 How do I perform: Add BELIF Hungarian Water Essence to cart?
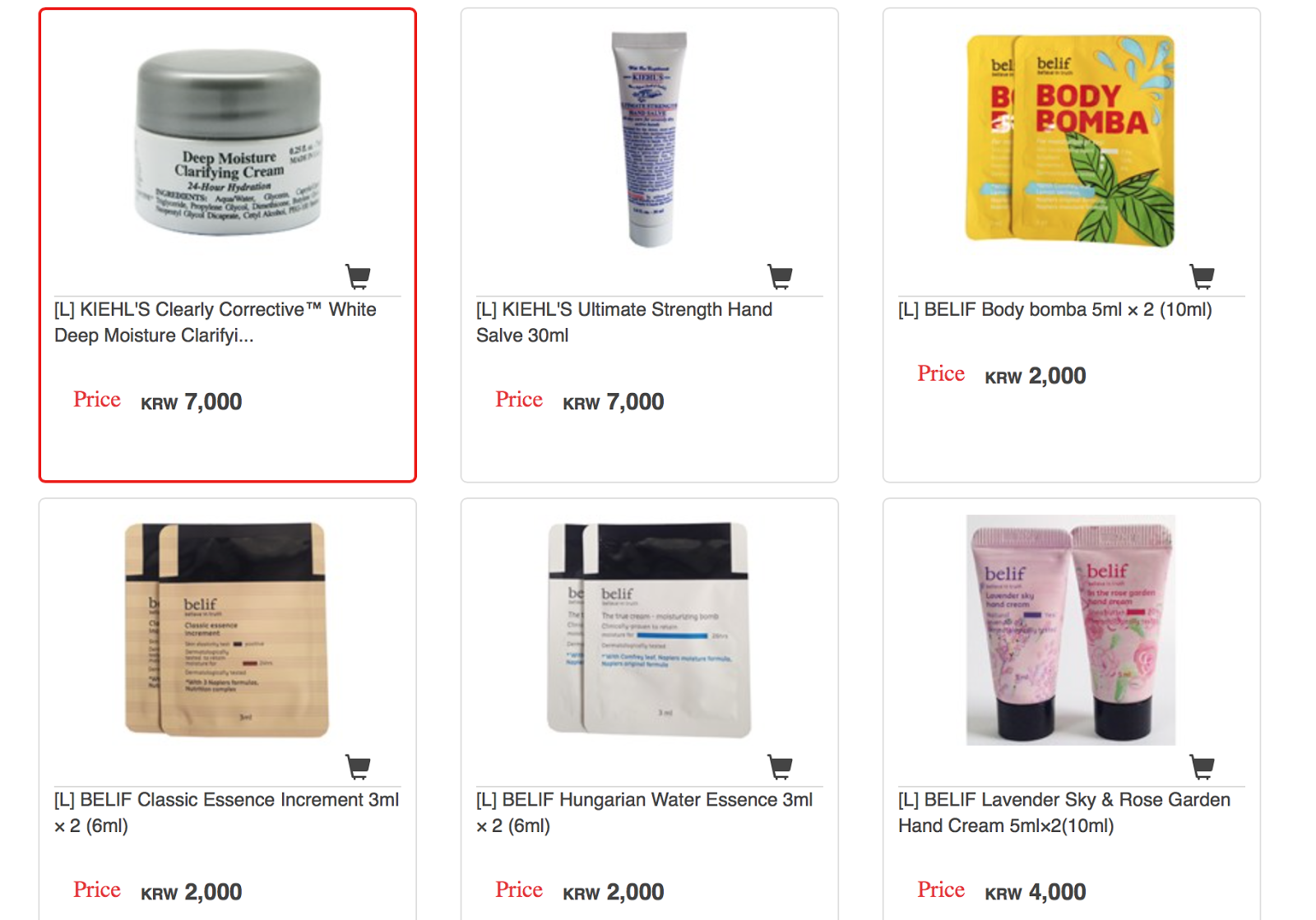780,767
